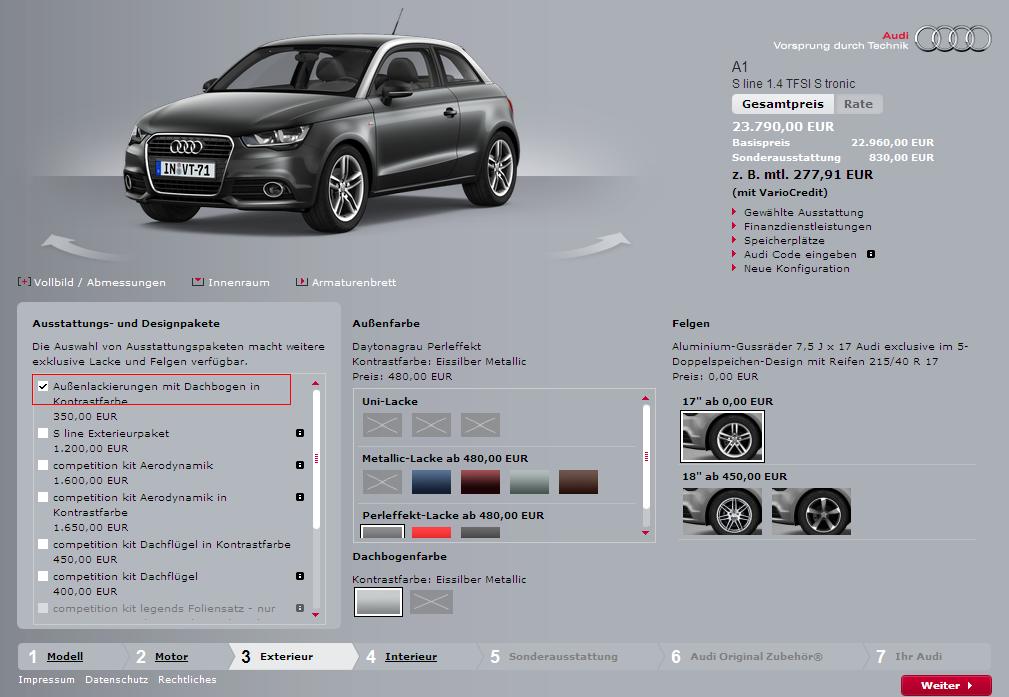
Task: Click the Vollbild / Abmessungen plus icon
Action: pyautogui.click(x=24, y=282)
